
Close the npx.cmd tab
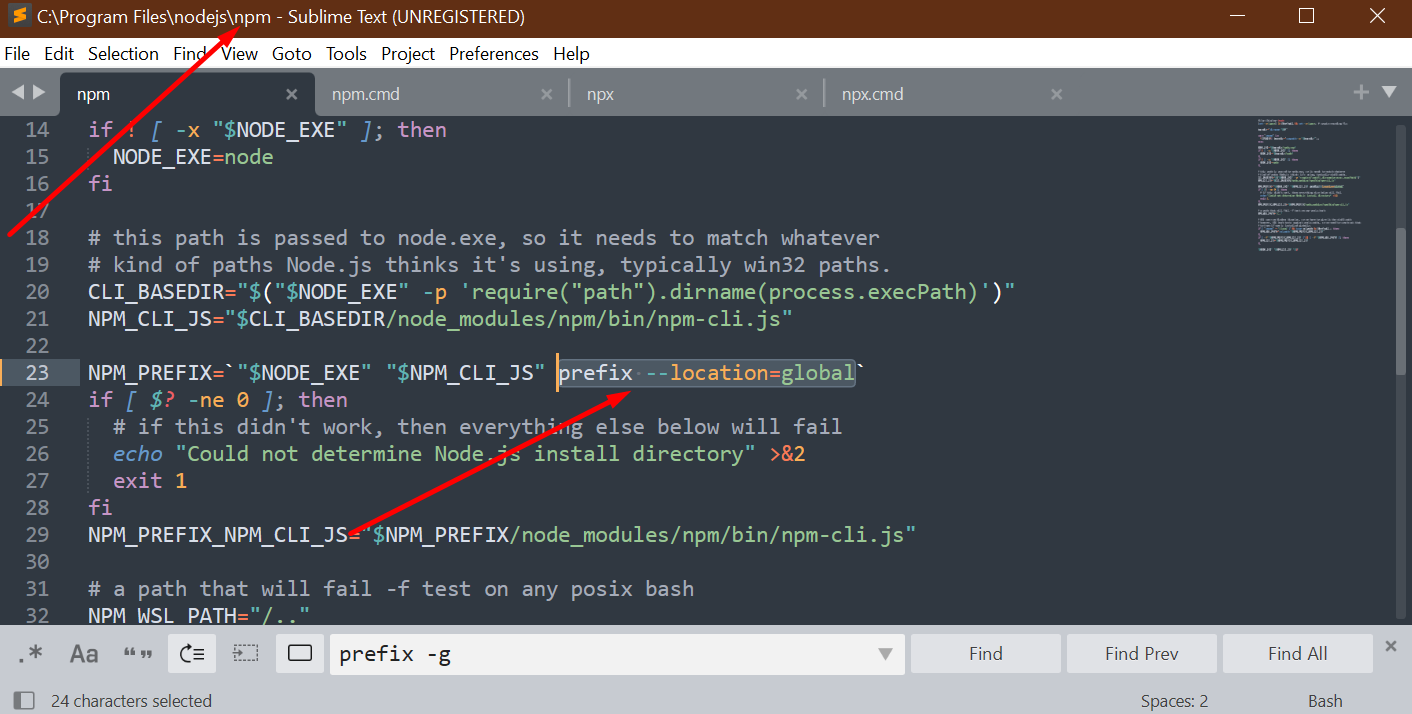[1057, 94]
